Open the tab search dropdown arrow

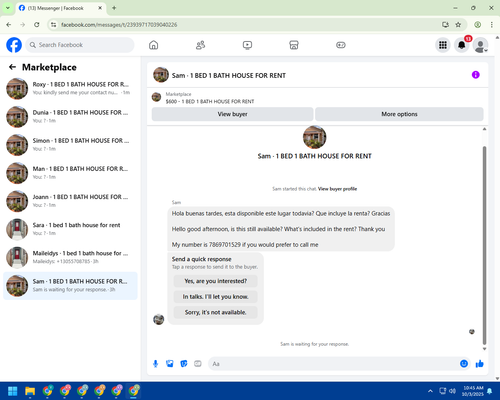[x=7, y=8]
